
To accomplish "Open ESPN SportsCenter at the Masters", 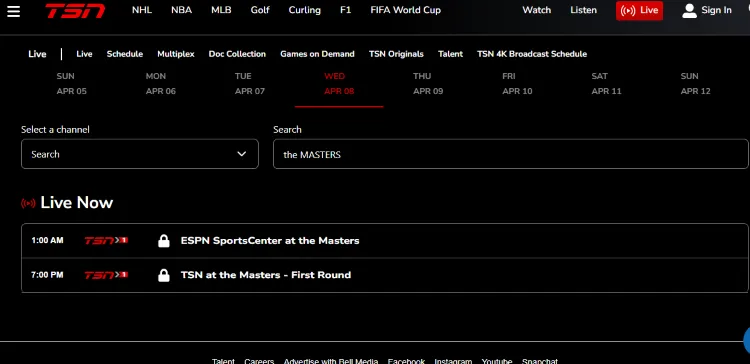I will 270,241.
